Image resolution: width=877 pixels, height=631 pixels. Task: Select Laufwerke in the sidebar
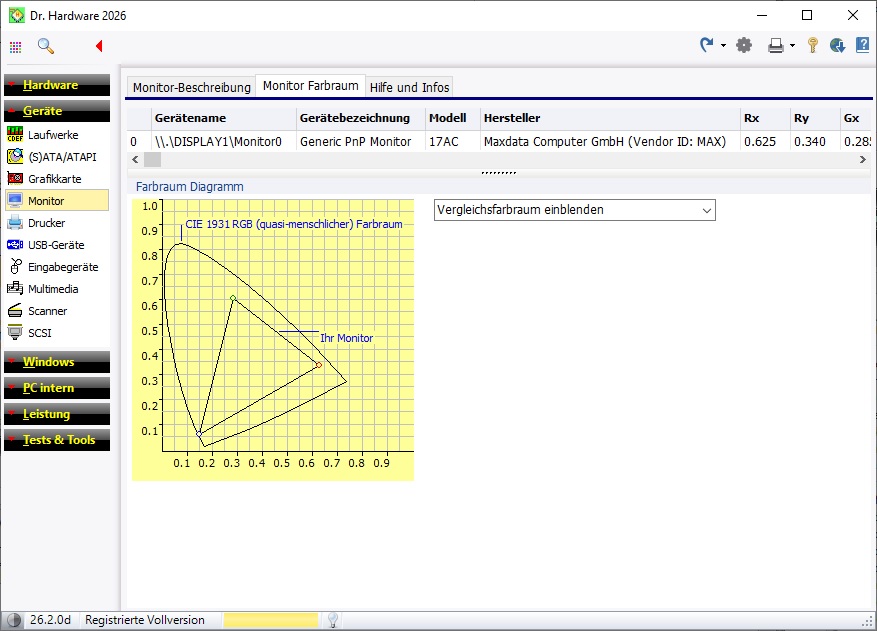tap(56, 135)
